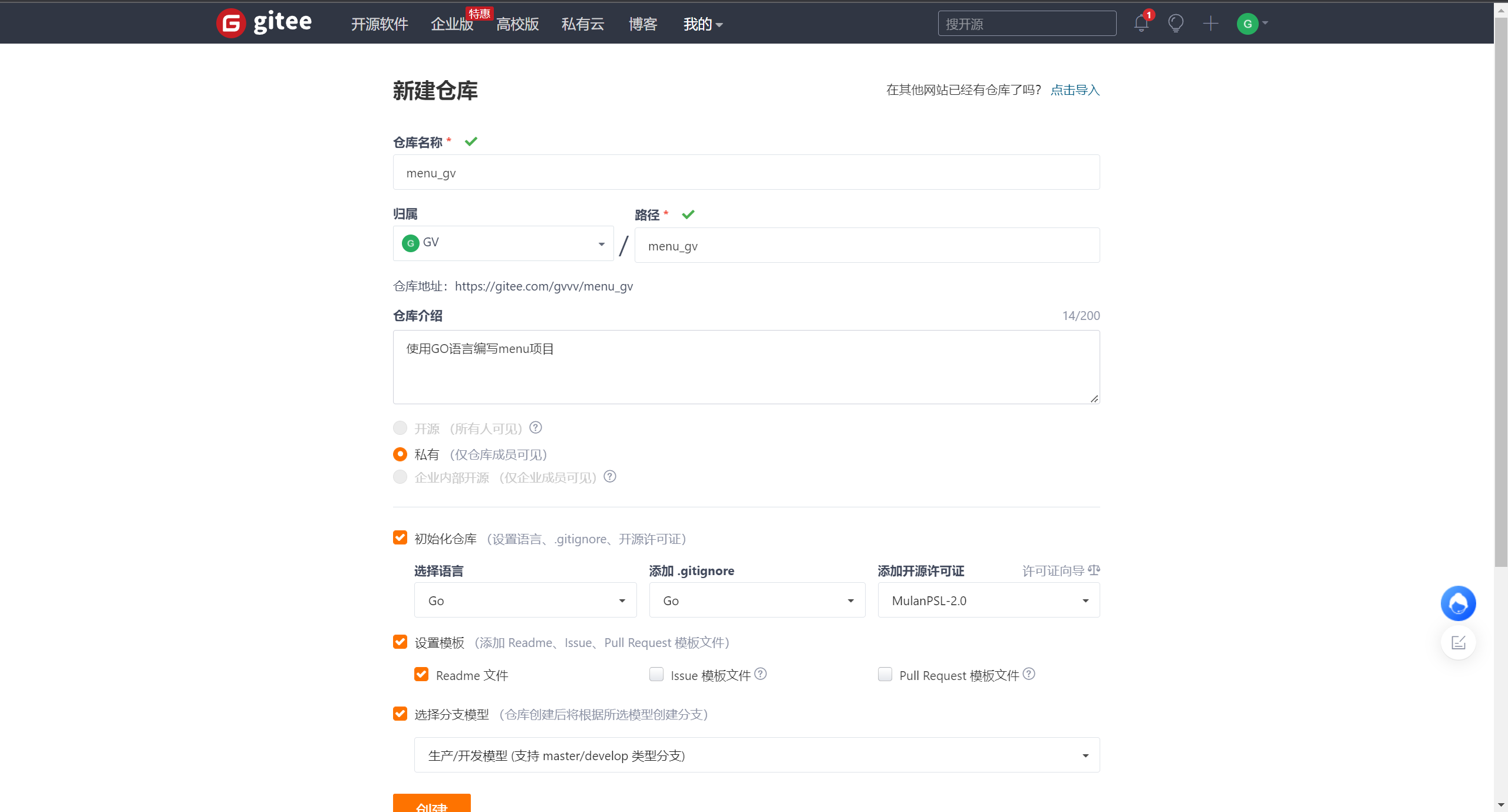The height and width of the screenshot is (812, 1508).
Task: Click the blue floating assistant icon
Action: 1458,603
